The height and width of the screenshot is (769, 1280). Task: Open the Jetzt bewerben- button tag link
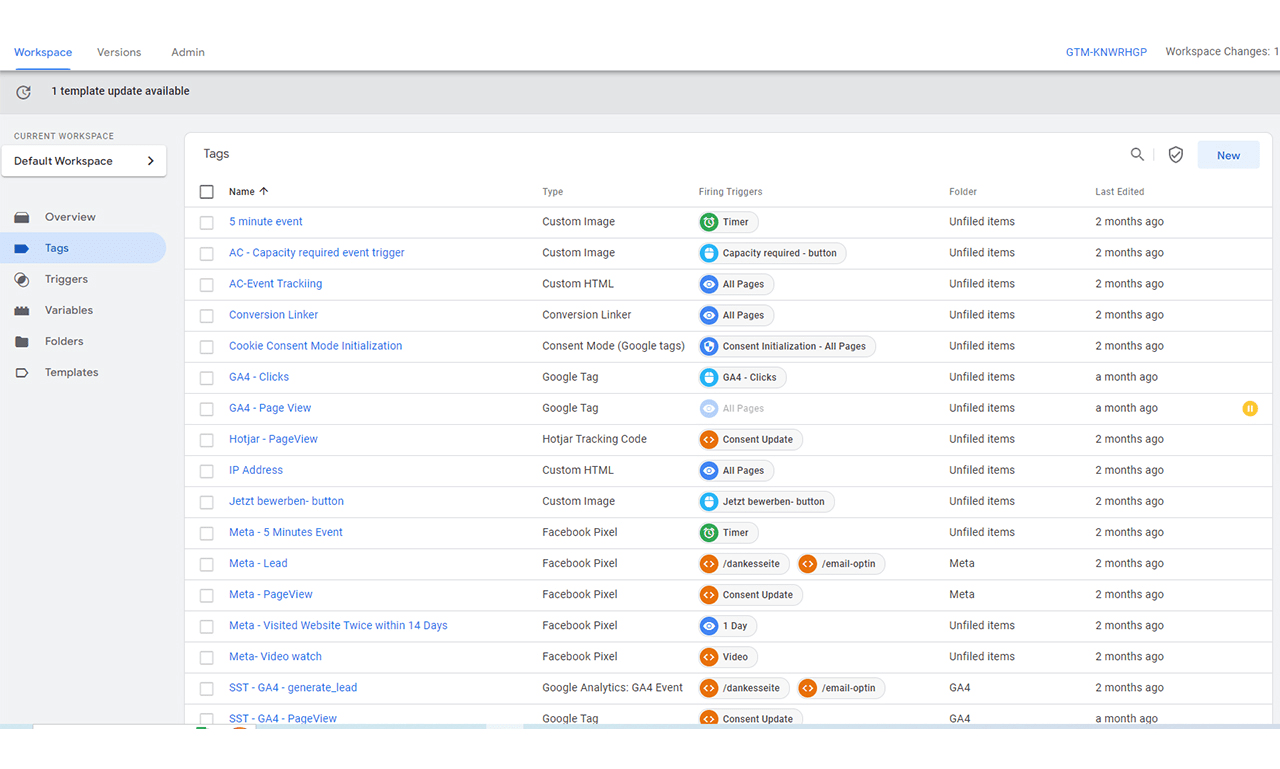(x=286, y=501)
